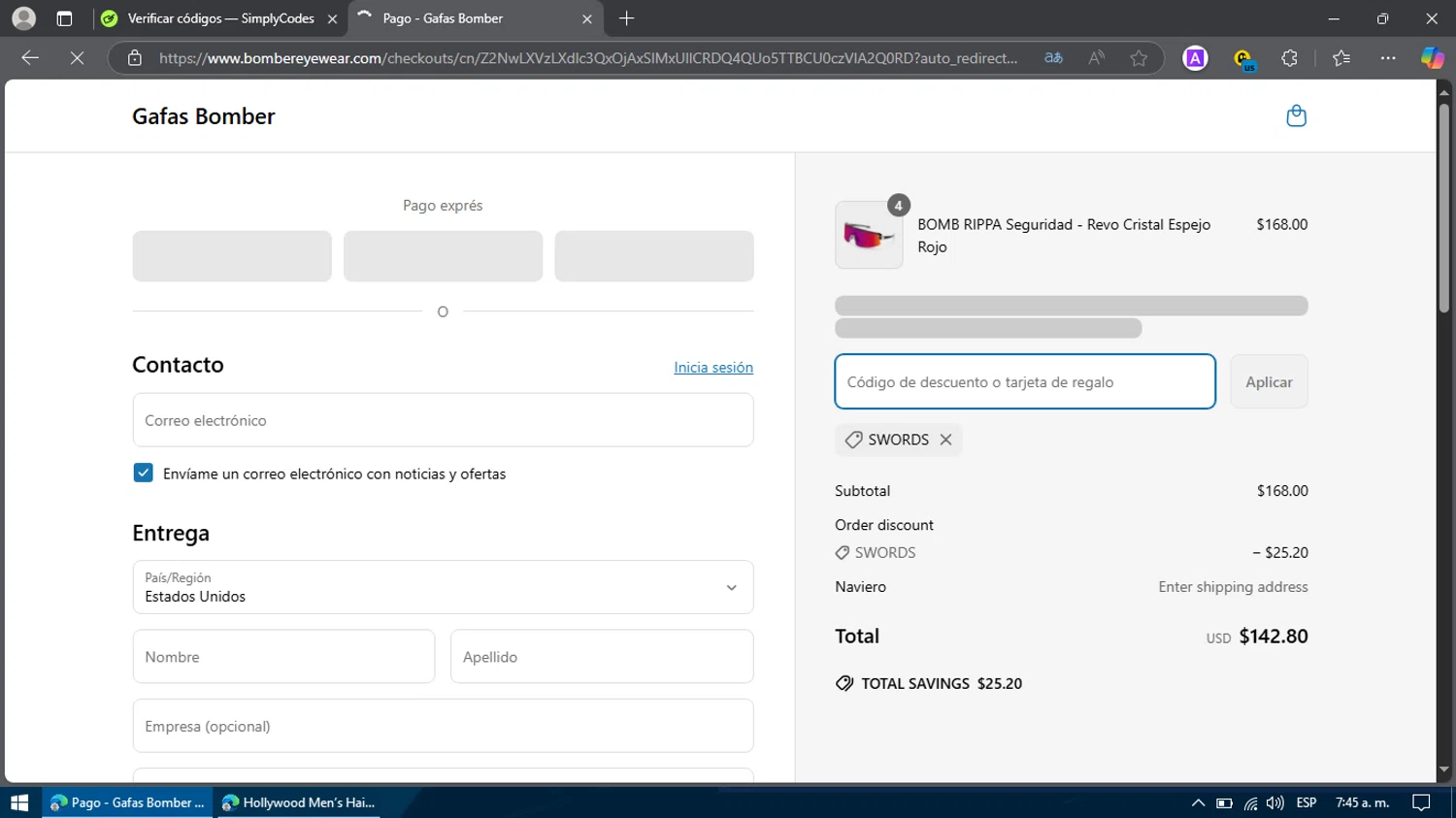This screenshot has width=1456, height=818.
Task: Click the browser back arrow
Action: 30,58
